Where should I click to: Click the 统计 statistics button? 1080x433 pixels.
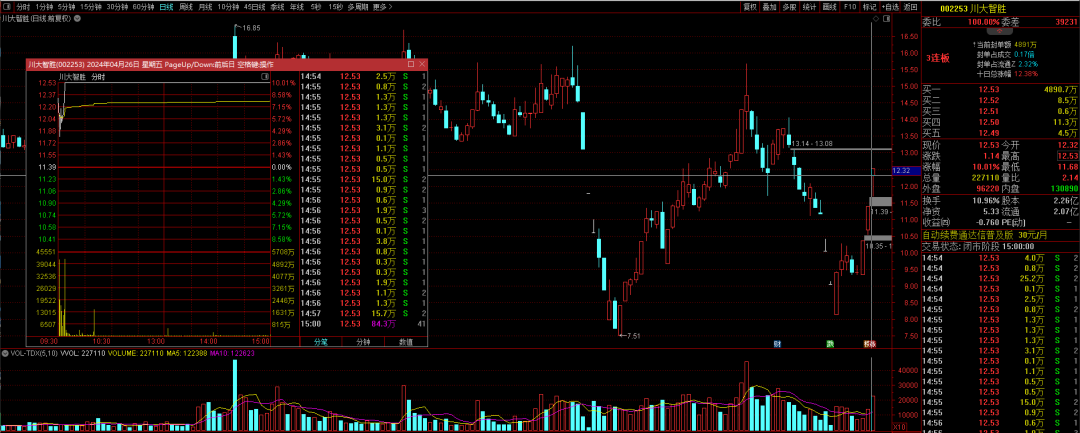[x=810, y=6]
